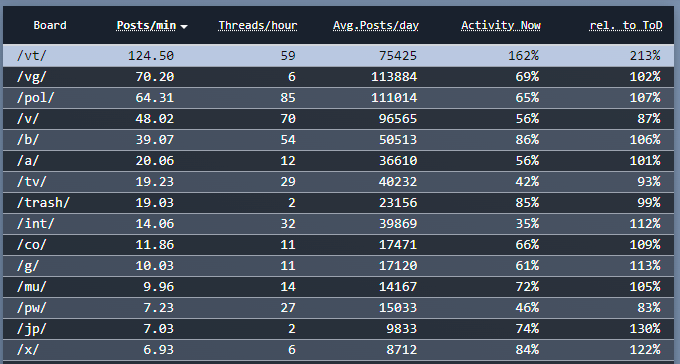
Task: Click the 11.86 posts/min value
Action: [155, 245]
